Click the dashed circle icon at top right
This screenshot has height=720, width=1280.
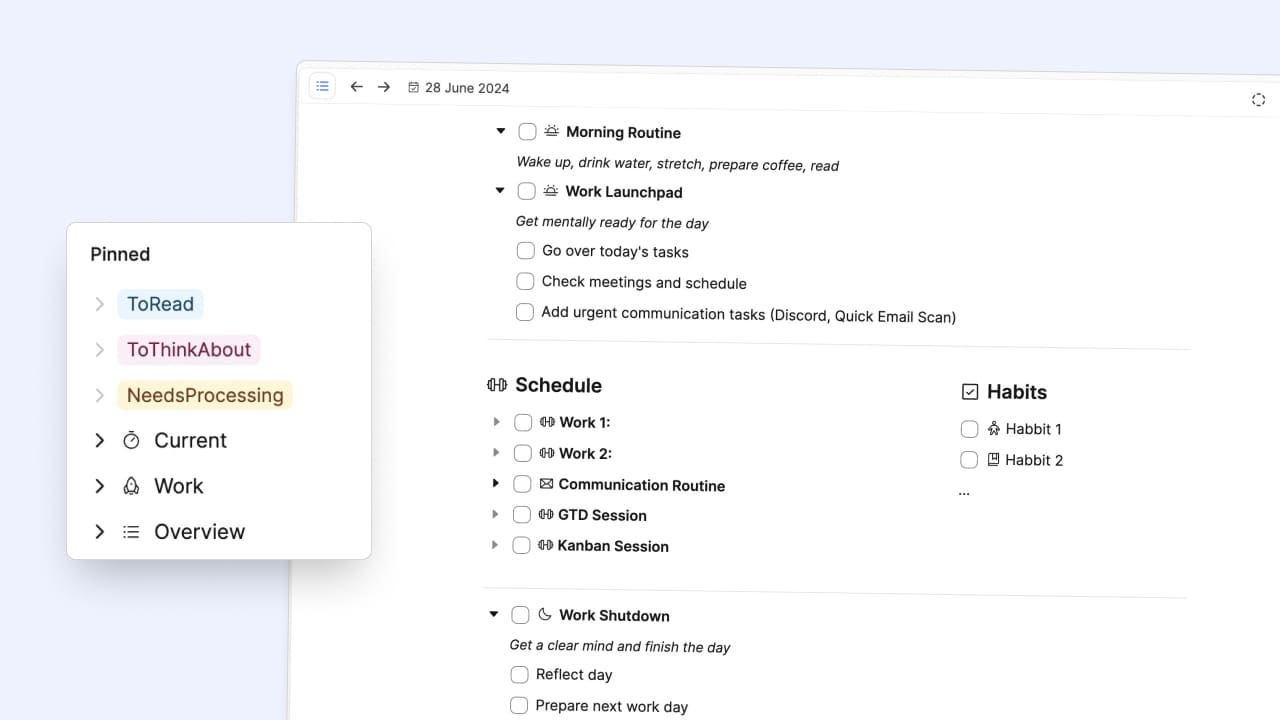(x=1258, y=99)
